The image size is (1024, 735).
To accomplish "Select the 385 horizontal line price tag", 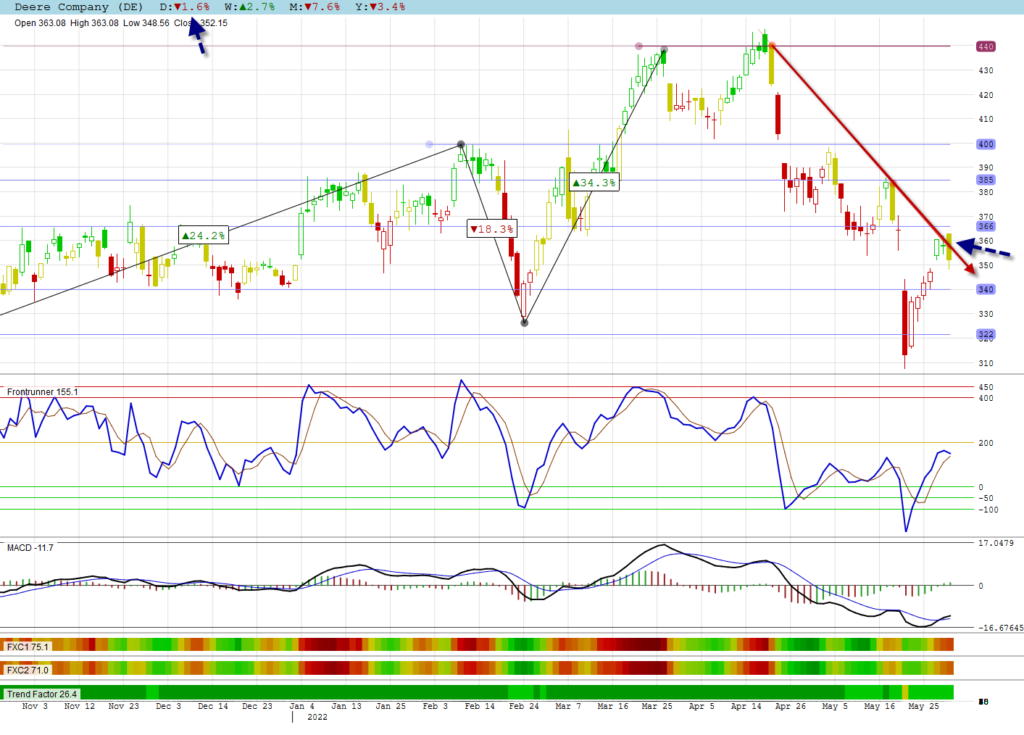I will (x=985, y=180).
